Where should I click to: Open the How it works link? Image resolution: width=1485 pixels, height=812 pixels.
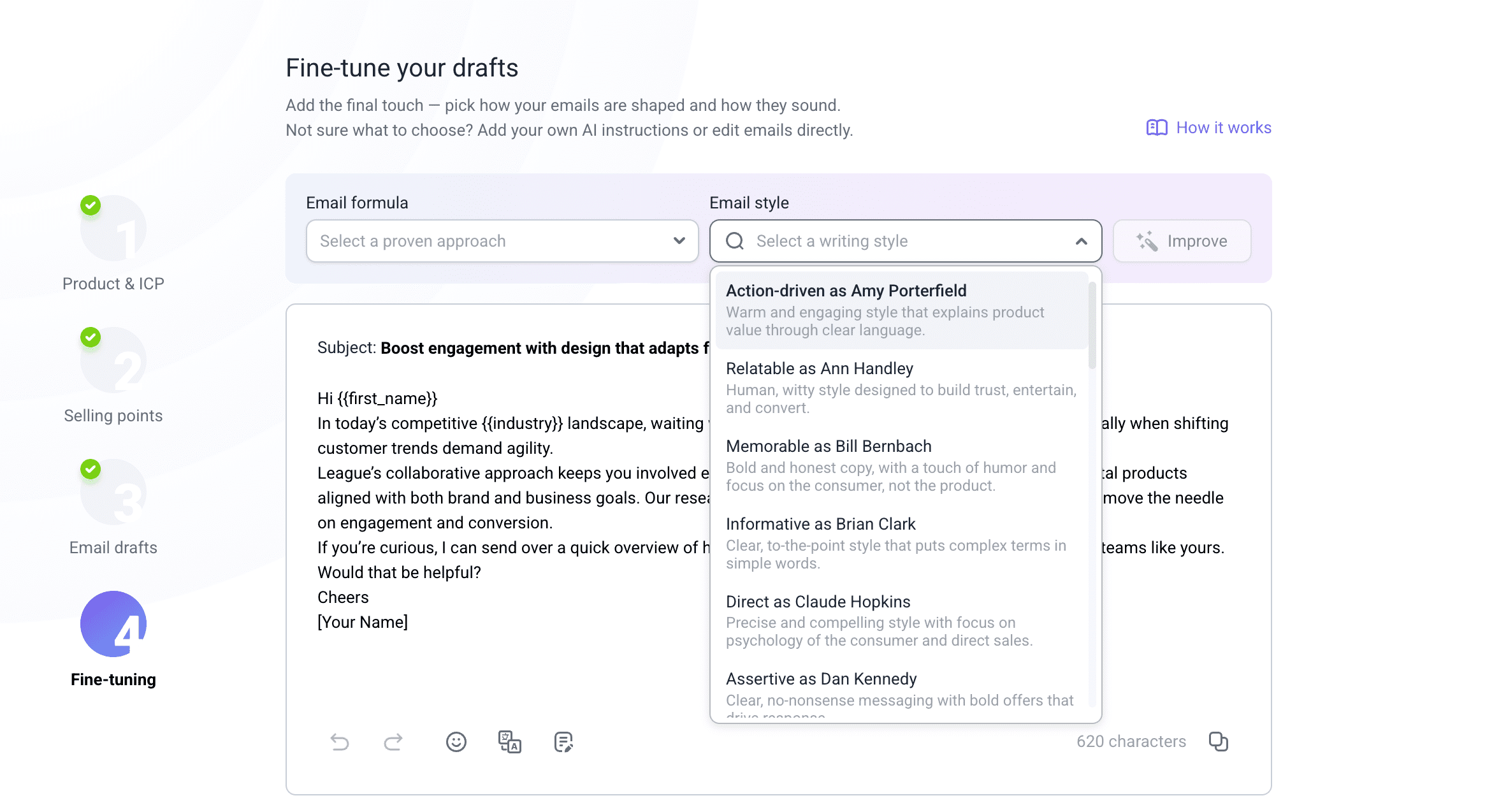pyautogui.click(x=1223, y=127)
